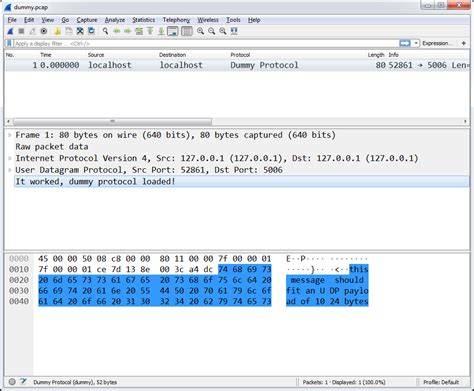The height and width of the screenshot is (391, 474).
Task: Open the Edit menu
Action: click(29, 20)
